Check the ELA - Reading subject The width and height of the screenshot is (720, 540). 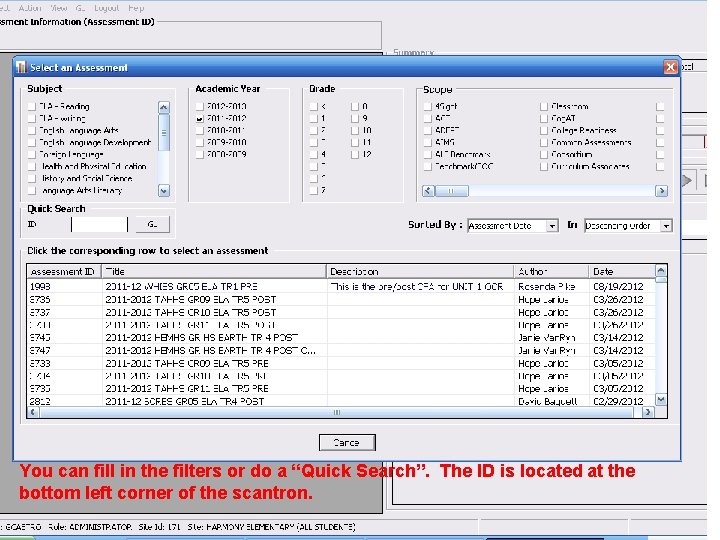click(32, 107)
